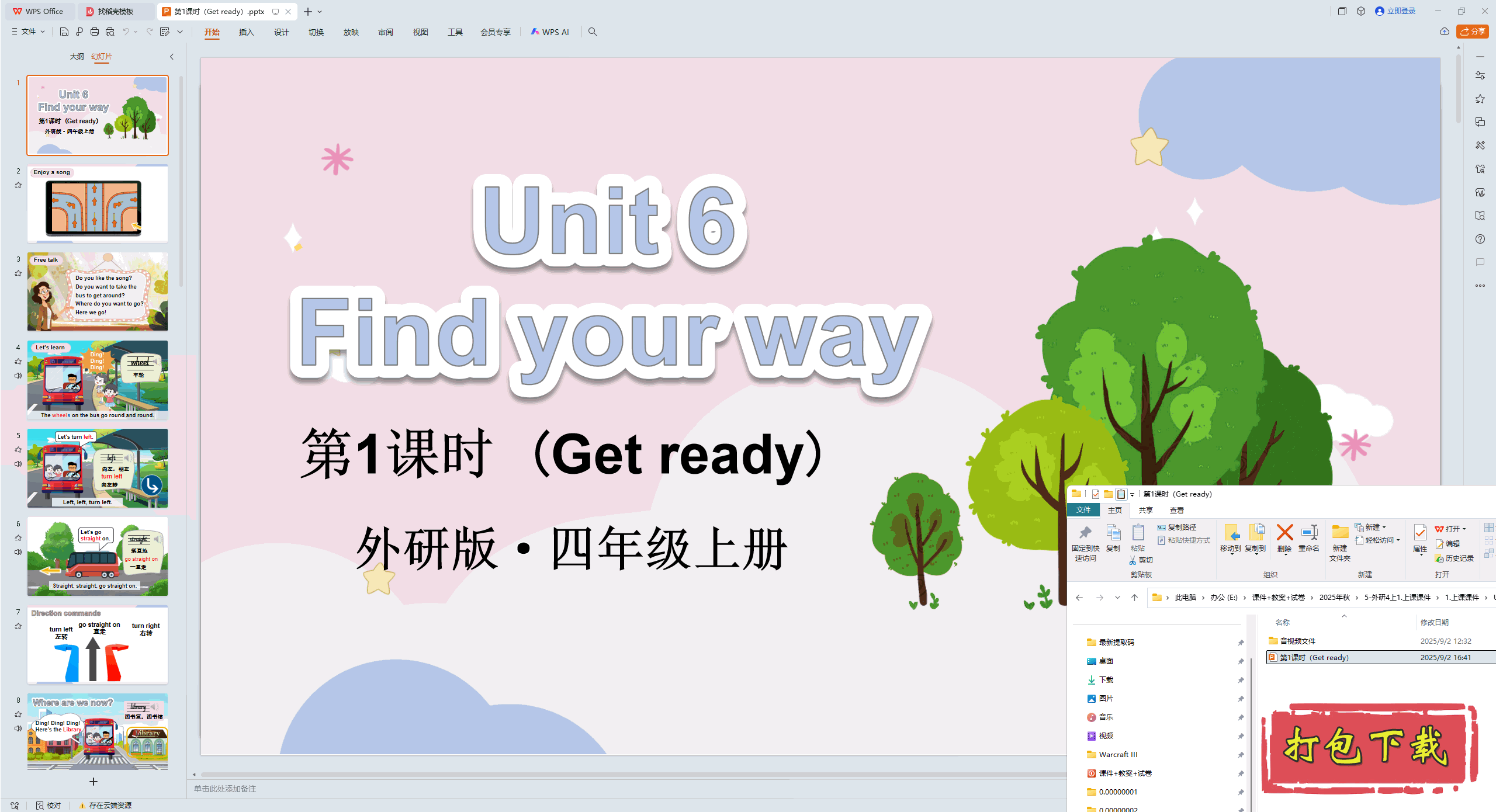Switch to the 放映 ribbon tab
1496x812 pixels.
(351, 32)
